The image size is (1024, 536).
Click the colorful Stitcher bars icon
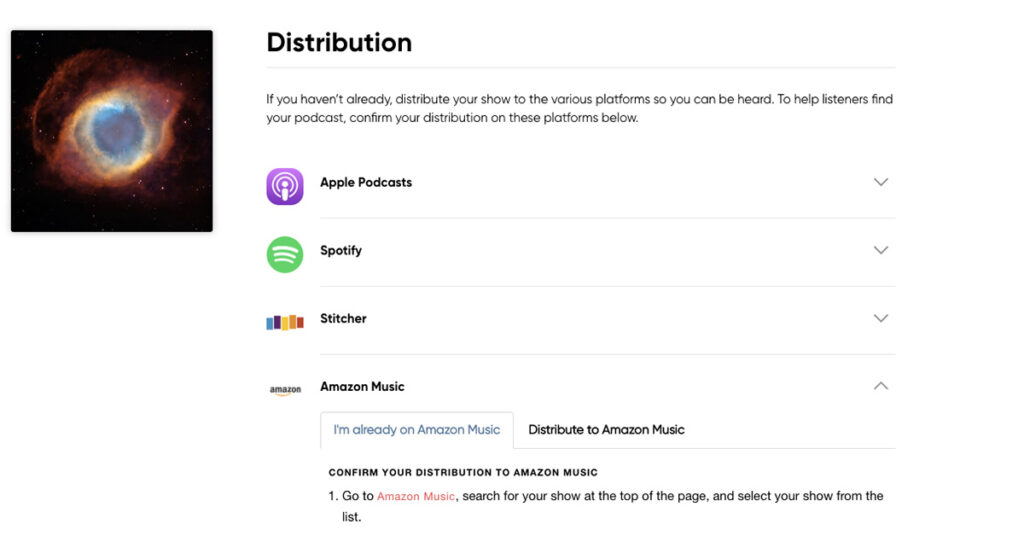pos(285,322)
